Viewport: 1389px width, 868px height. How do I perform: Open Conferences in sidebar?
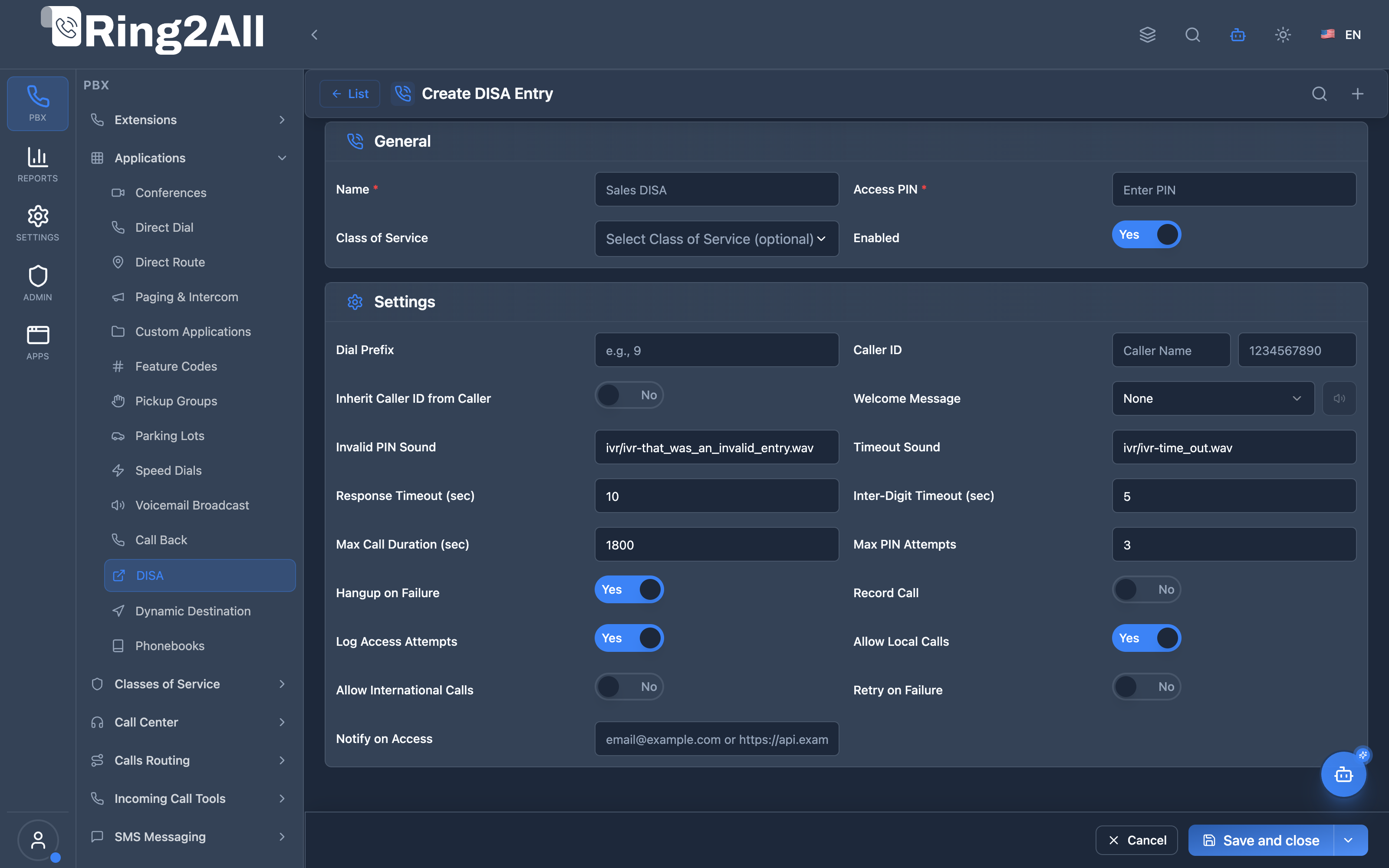pyautogui.click(x=200, y=193)
